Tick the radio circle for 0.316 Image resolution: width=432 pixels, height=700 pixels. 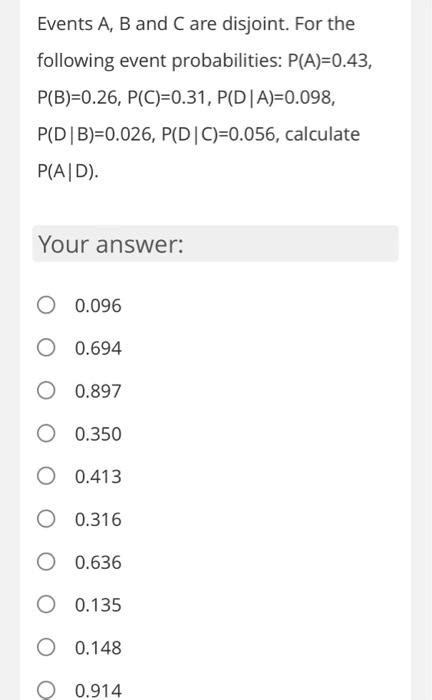46,519
